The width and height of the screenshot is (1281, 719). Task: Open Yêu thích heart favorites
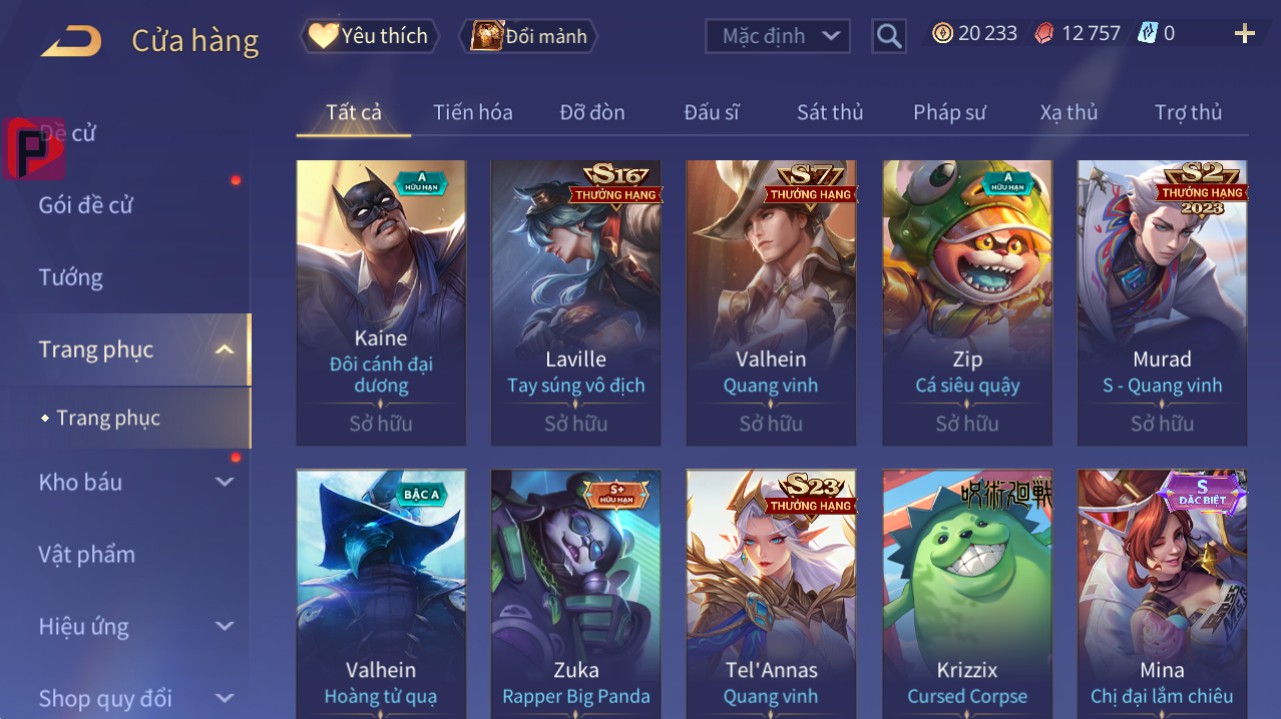[x=369, y=36]
